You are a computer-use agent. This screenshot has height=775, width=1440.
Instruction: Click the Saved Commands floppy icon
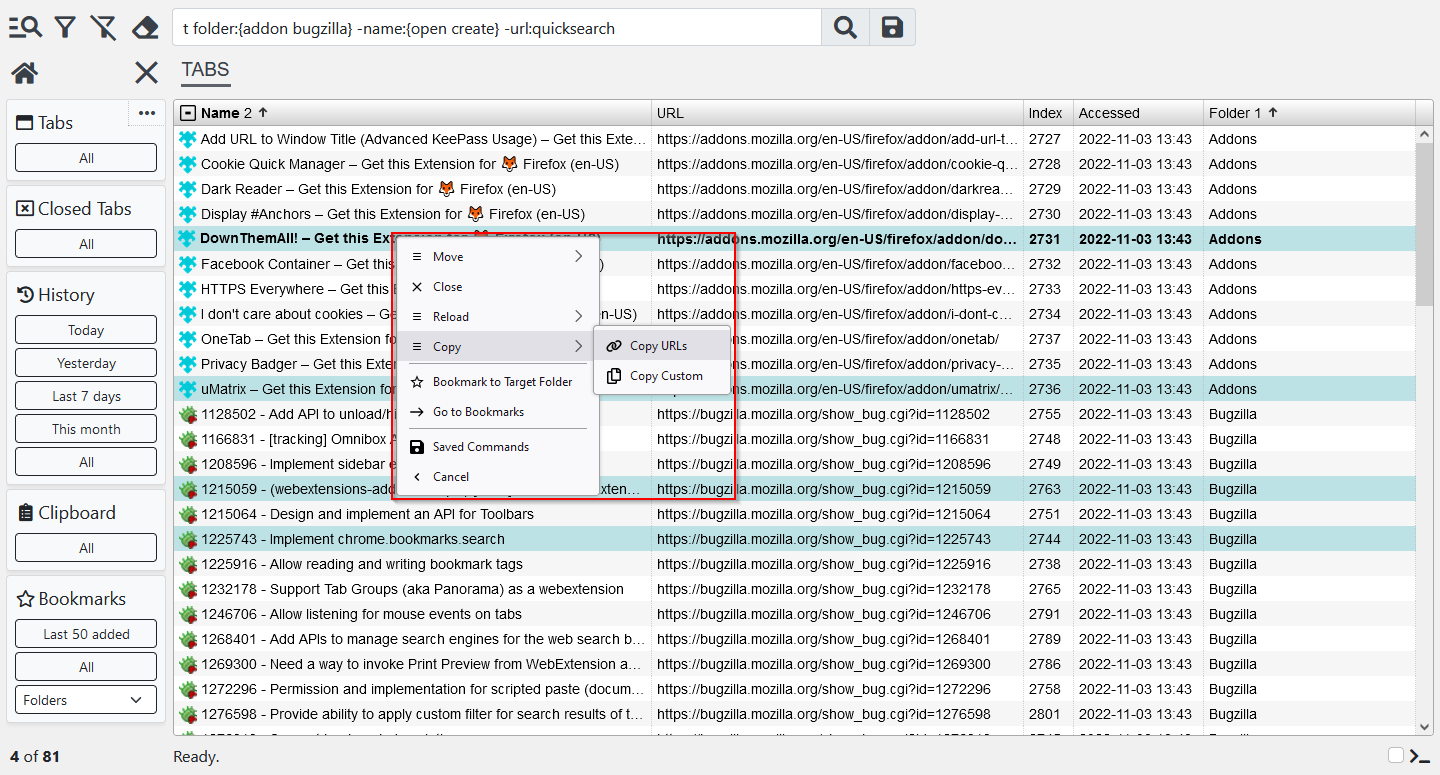[x=417, y=447]
